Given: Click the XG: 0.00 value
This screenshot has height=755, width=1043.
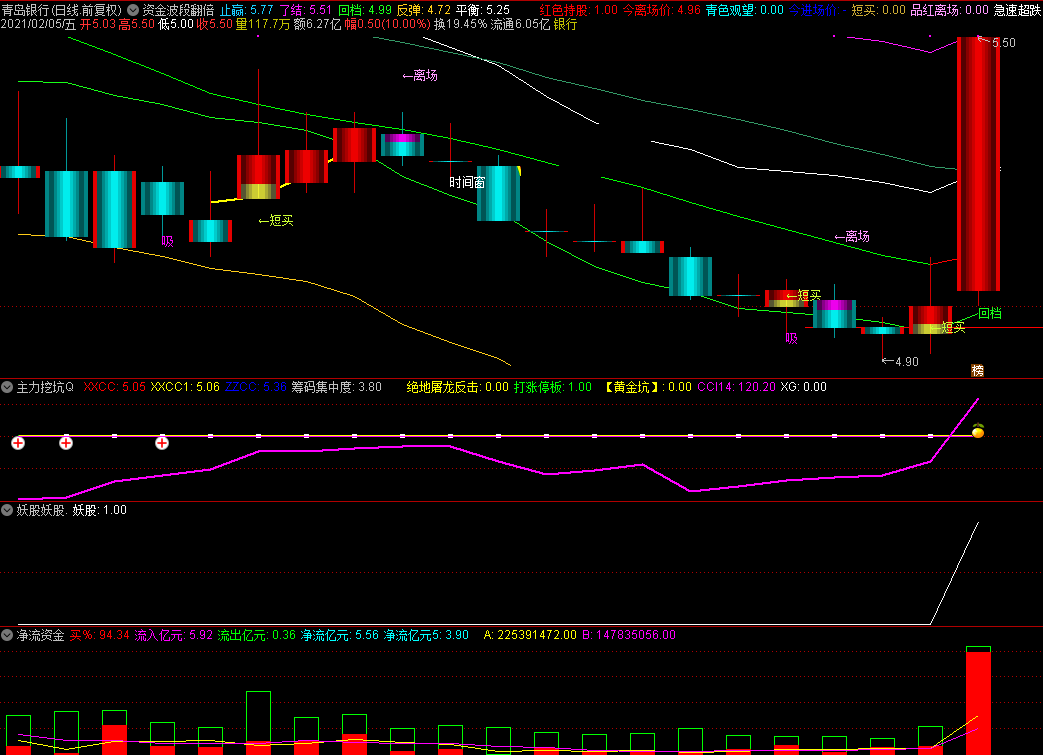Looking at the screenshot, I should click(x=804, y=387).
